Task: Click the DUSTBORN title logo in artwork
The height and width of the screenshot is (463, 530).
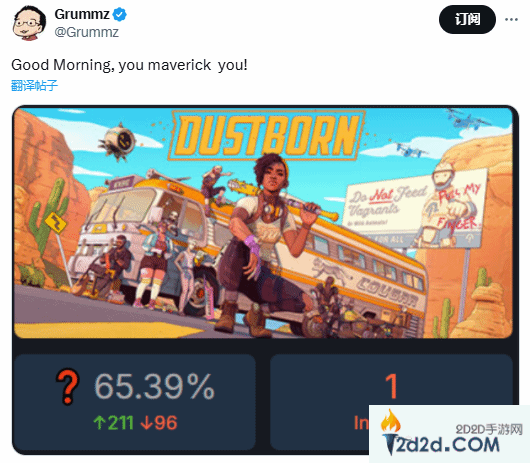Action: pos(267,135)
